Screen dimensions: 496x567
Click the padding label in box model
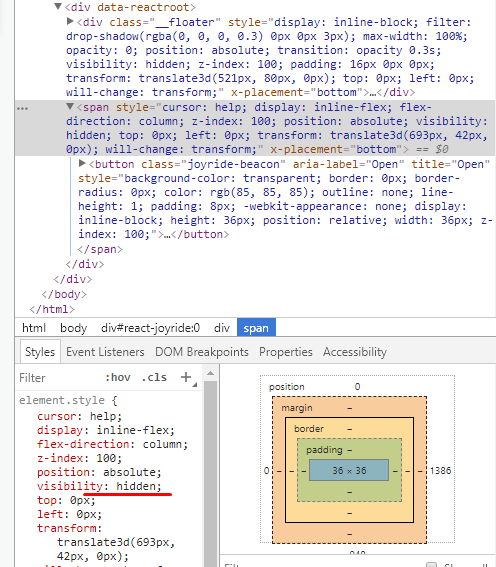point(324,450)
